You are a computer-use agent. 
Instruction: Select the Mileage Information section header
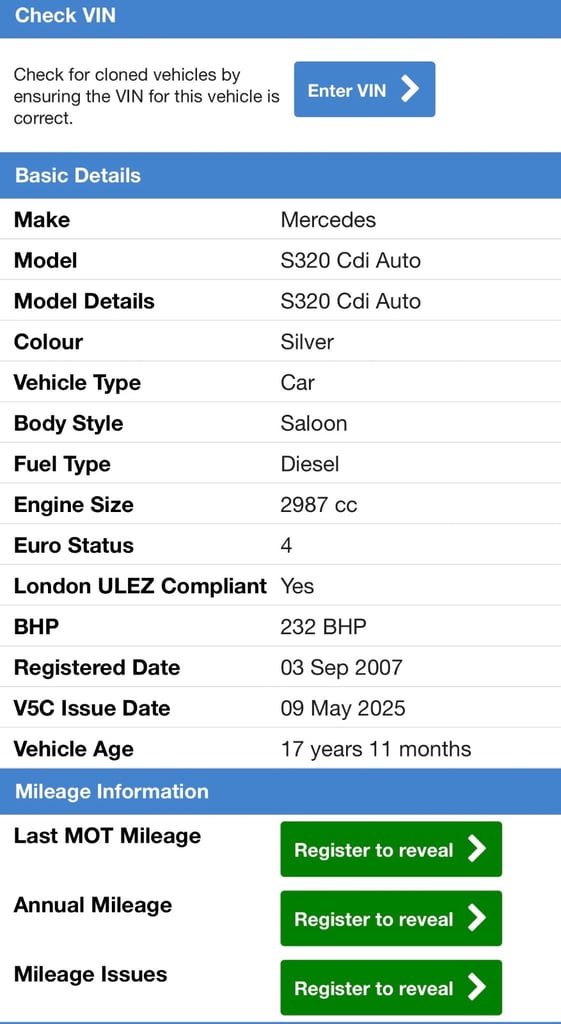(280, 792)
